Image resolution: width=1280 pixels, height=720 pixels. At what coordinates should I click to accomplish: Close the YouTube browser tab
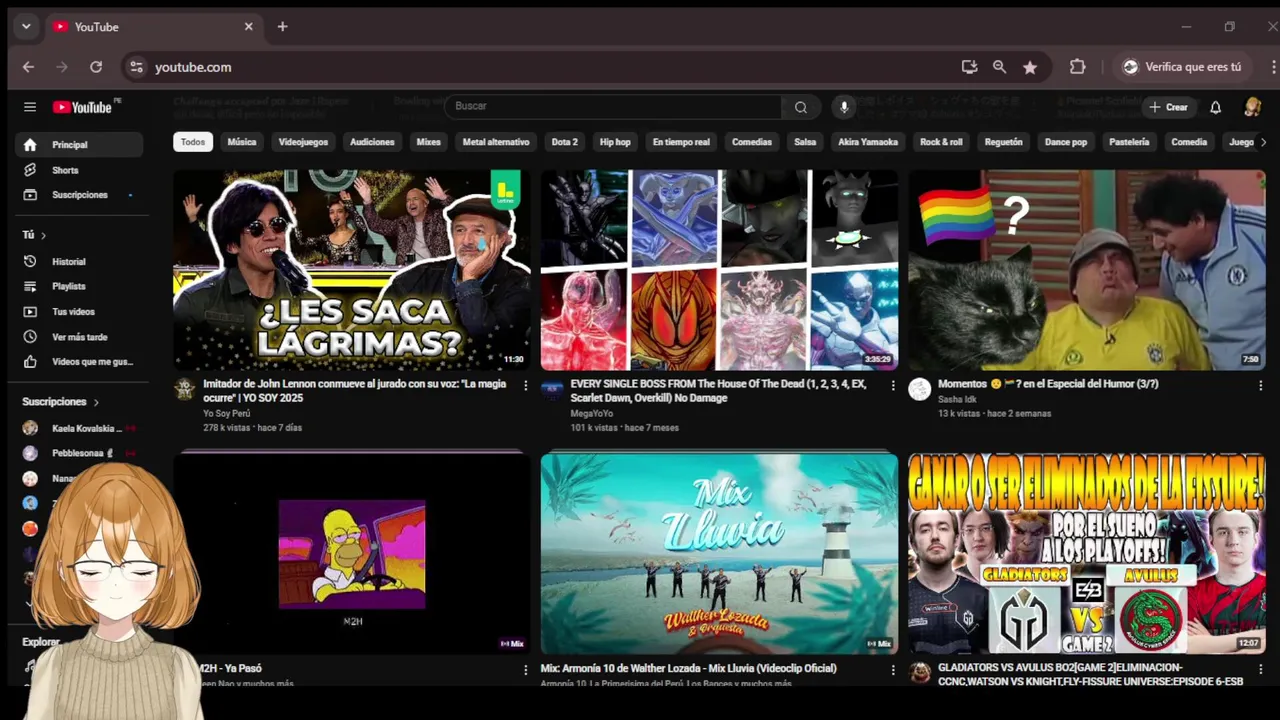pos(249,27)
